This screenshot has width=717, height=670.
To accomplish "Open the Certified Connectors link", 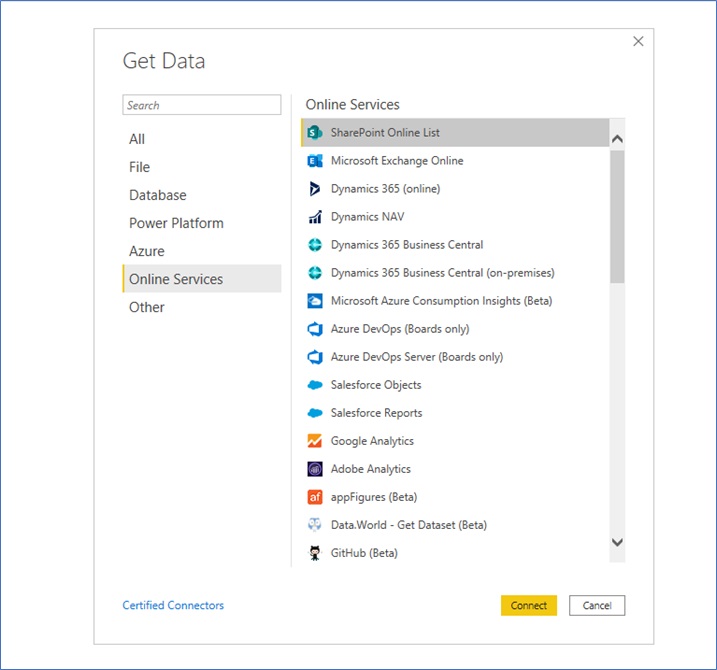I will (173, 605).
